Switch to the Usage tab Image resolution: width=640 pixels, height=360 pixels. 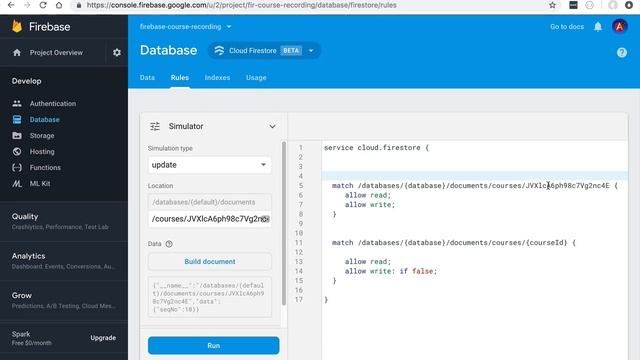point(256,78)
